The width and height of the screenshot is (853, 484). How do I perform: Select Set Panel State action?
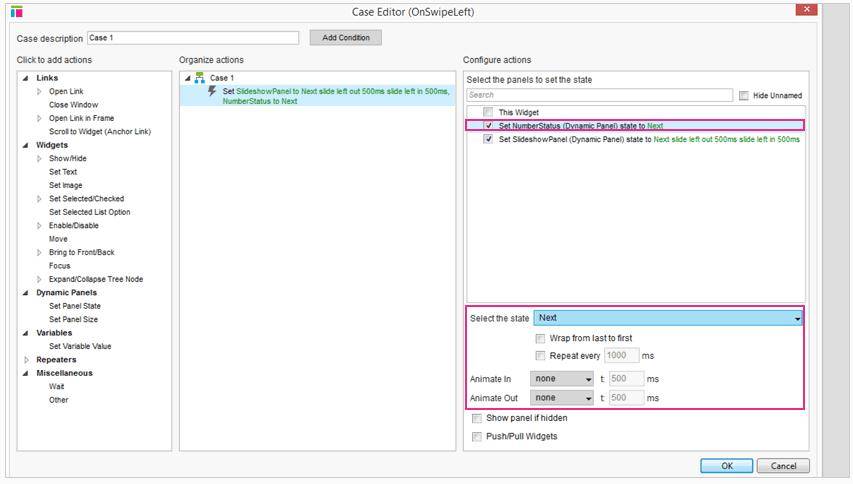[x=75, y=306]
